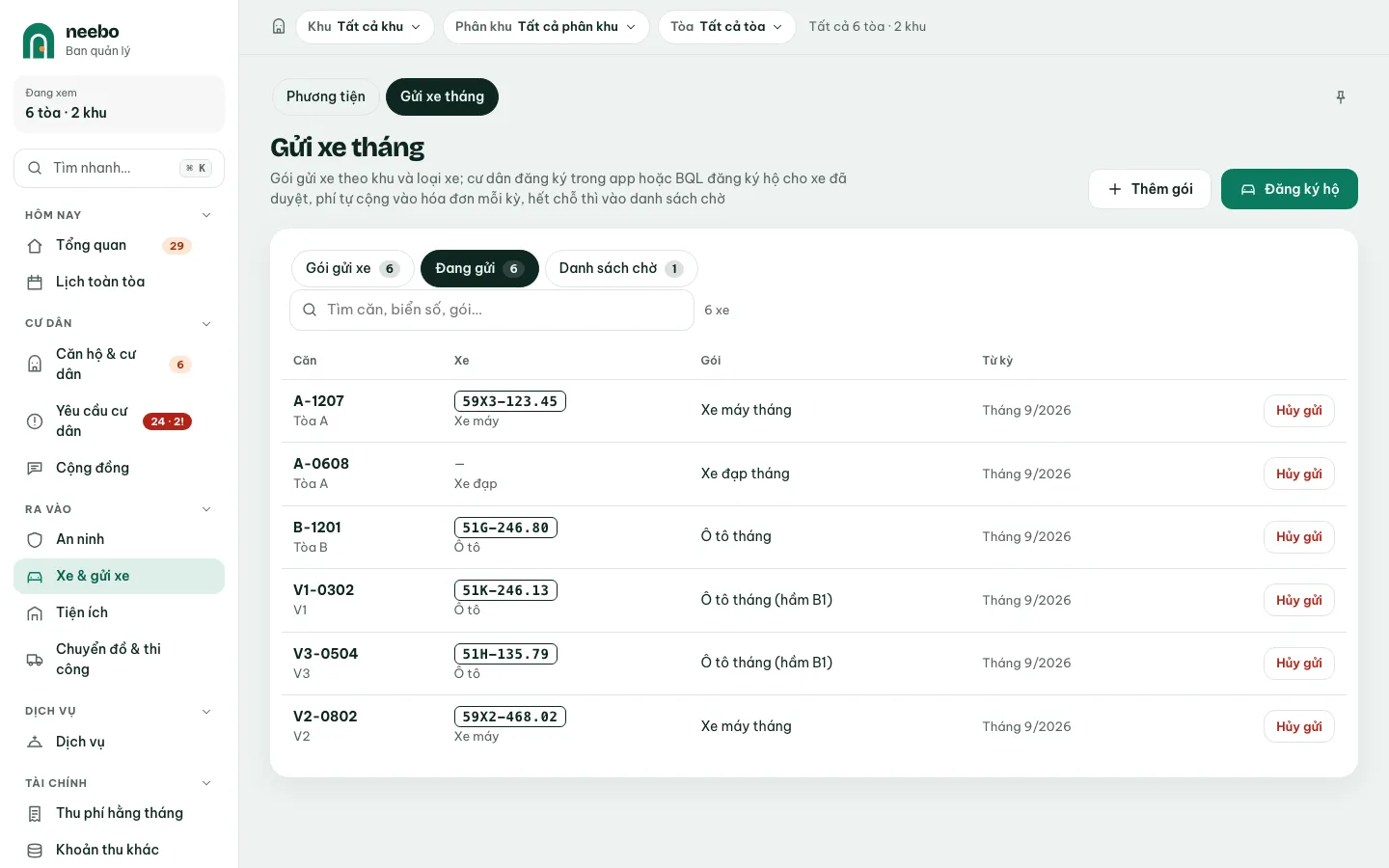Click the Khoản thu khác coins icon

[35, 851]
